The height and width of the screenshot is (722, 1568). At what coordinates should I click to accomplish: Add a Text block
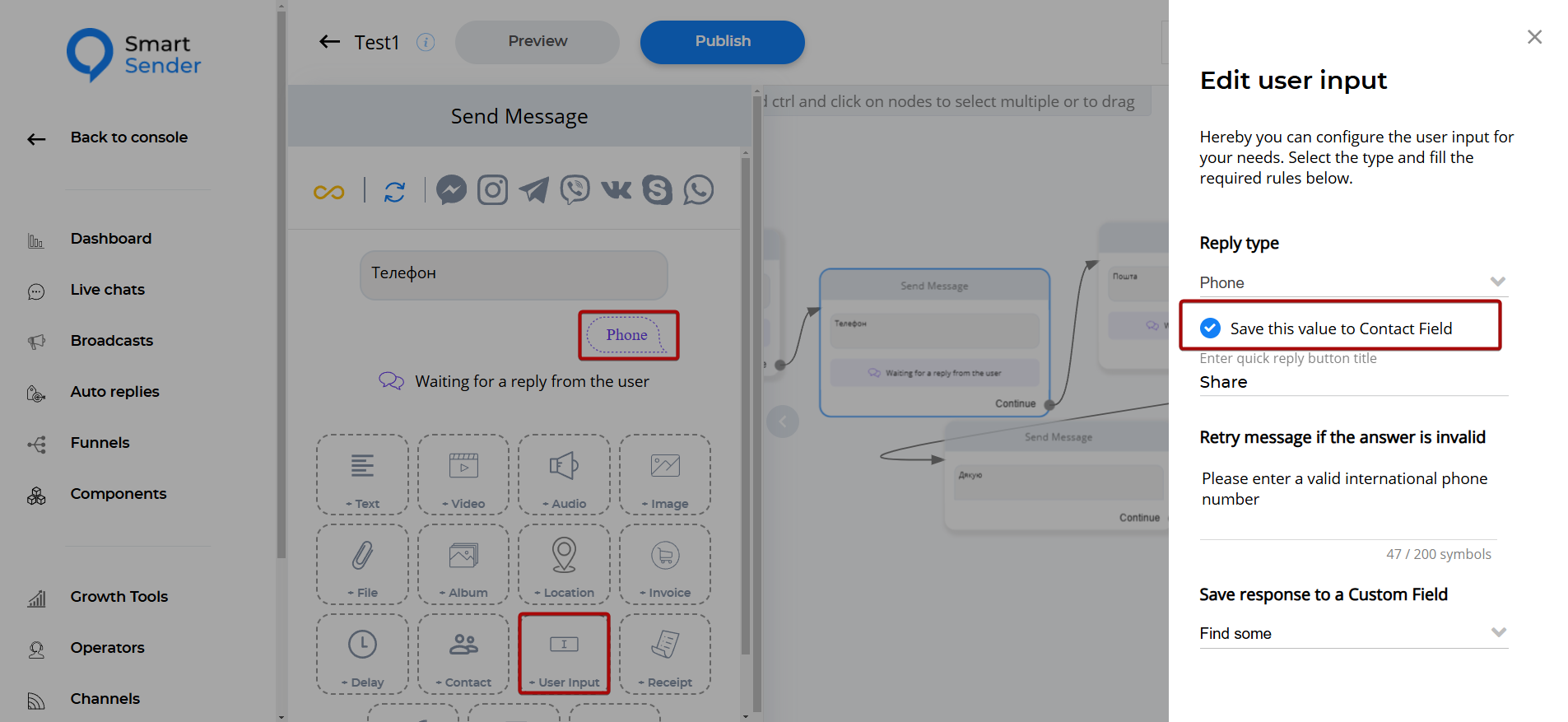coord(362,475)
